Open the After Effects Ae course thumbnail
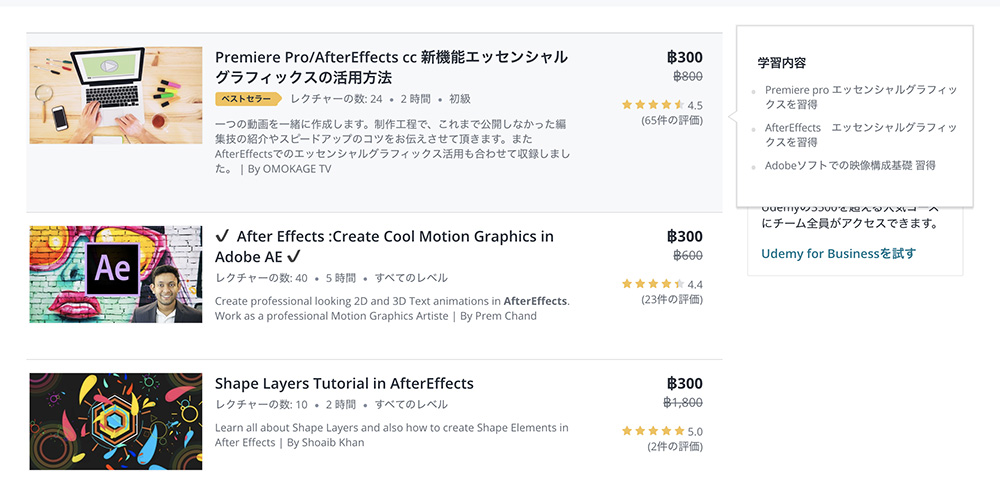The height and width of the screenshot is (500, 1000). (115, 274)
